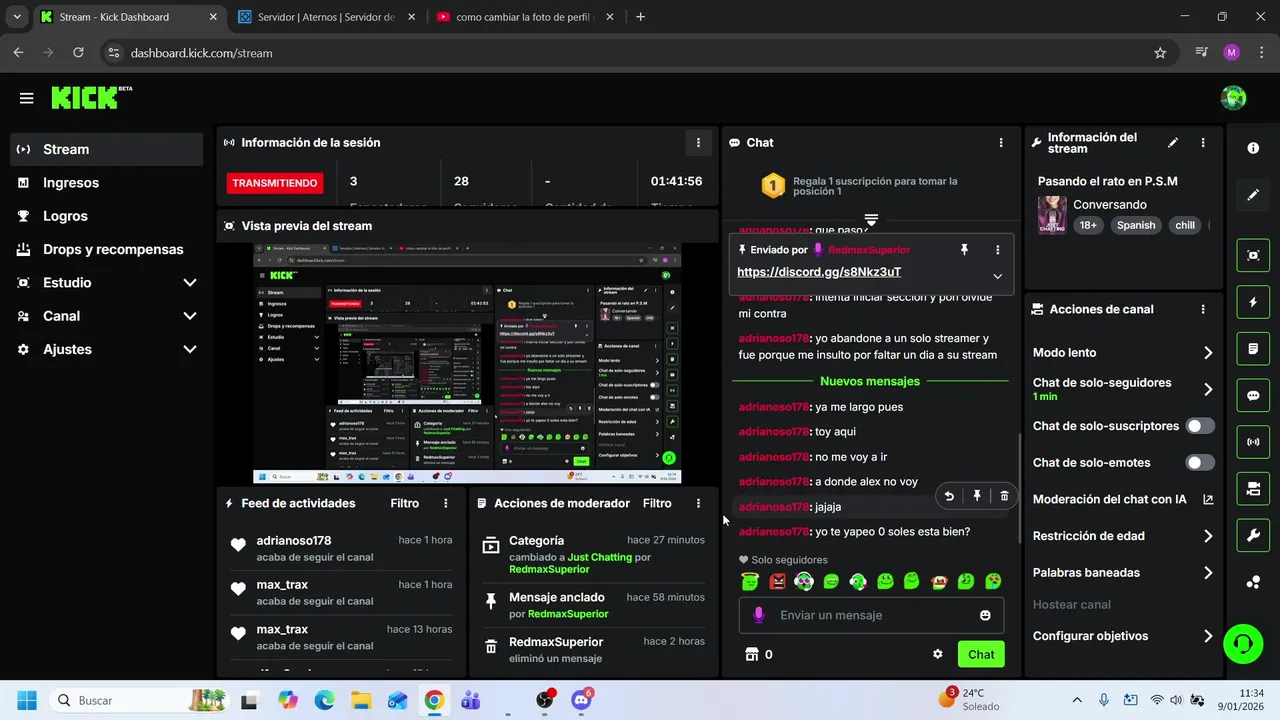
Task: Open the user avatar menu
Action: tap(1233, 98)
